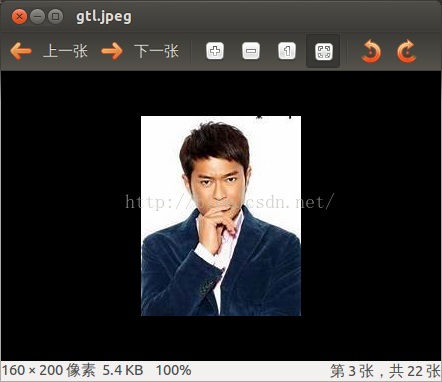Screen dimensions: 442x382
Task: Click the 100% zoom level text
Action: tap(173, 370)
